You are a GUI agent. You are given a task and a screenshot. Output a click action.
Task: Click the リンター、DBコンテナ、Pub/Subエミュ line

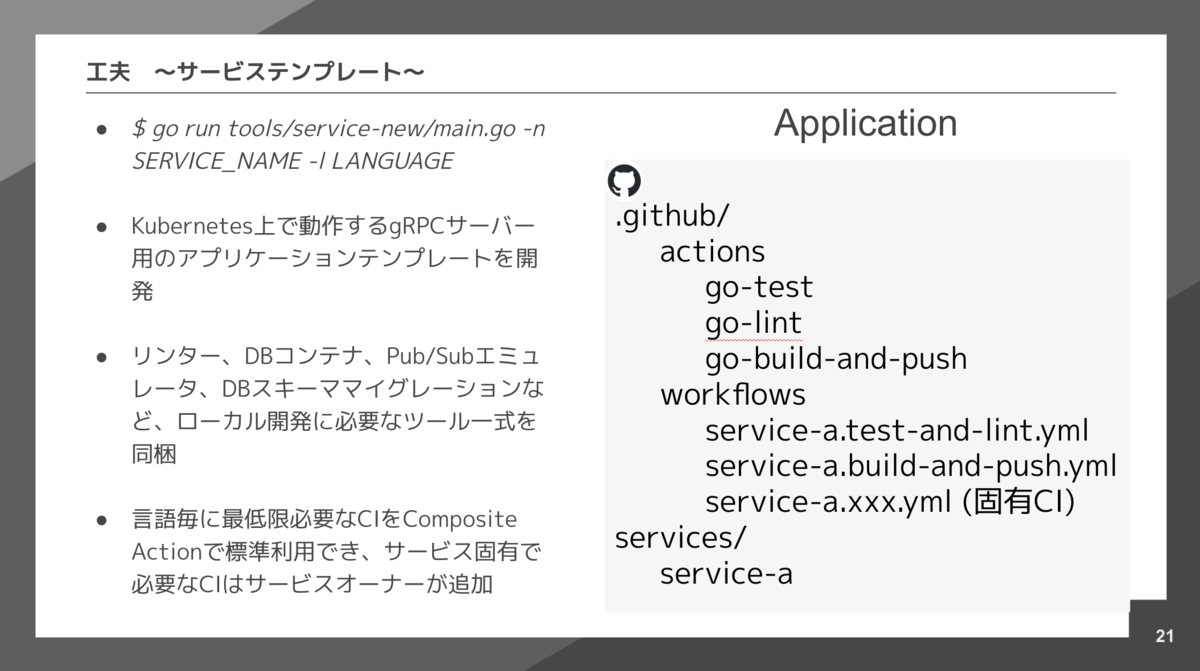(x=335, y=356)
